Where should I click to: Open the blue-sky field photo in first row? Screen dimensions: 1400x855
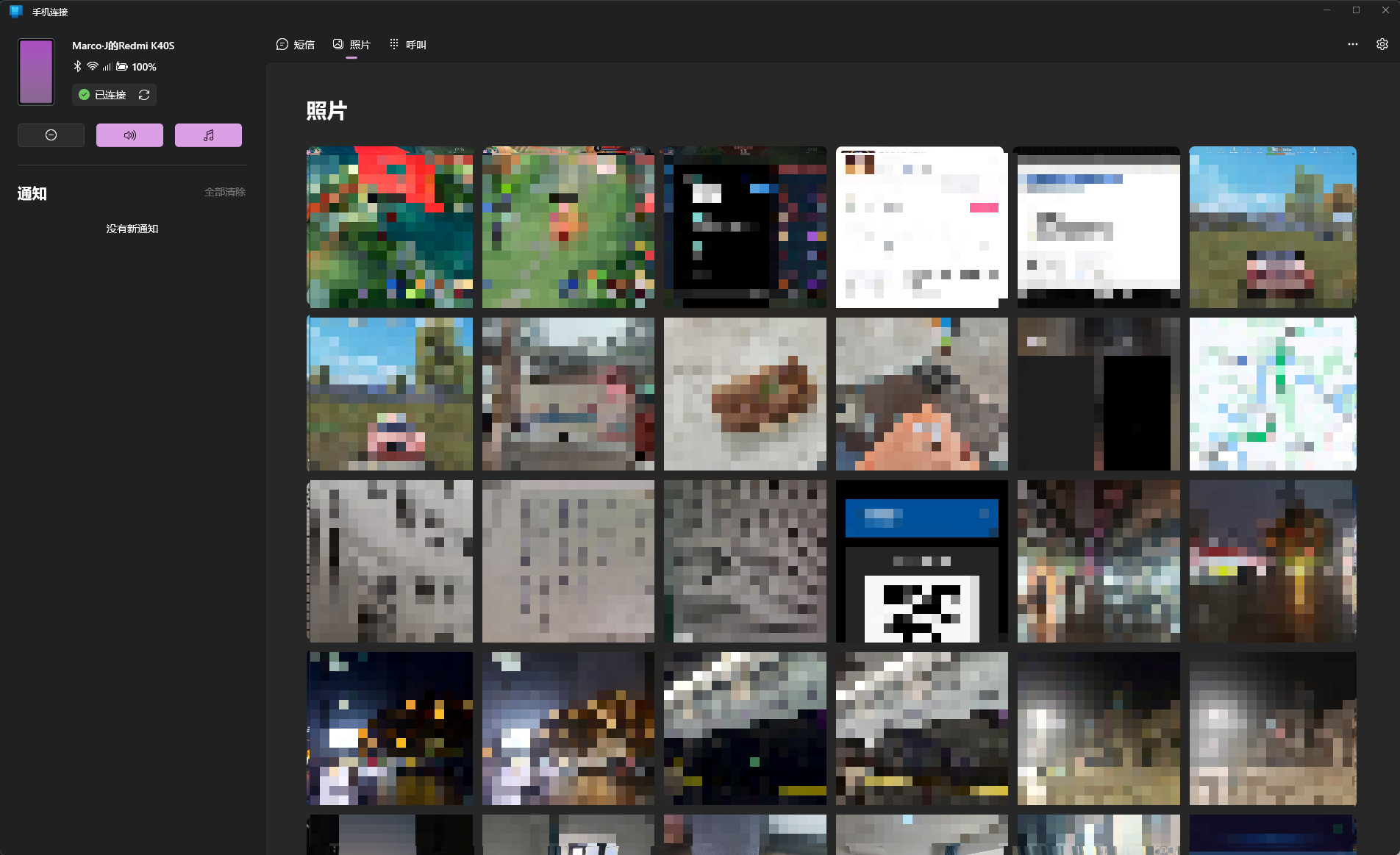(x=1273, y=227)
